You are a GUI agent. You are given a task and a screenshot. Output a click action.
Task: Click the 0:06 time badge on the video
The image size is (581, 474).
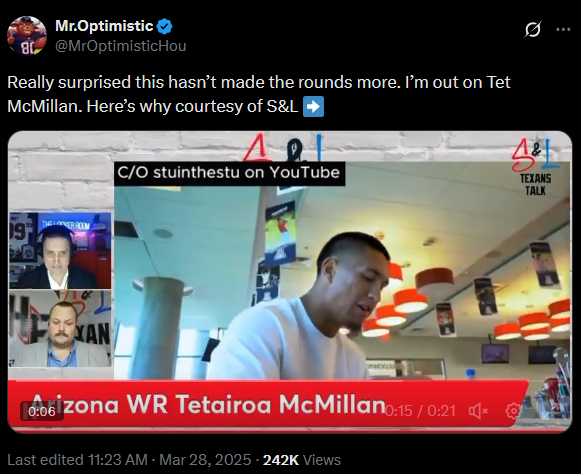pos(42,411)
